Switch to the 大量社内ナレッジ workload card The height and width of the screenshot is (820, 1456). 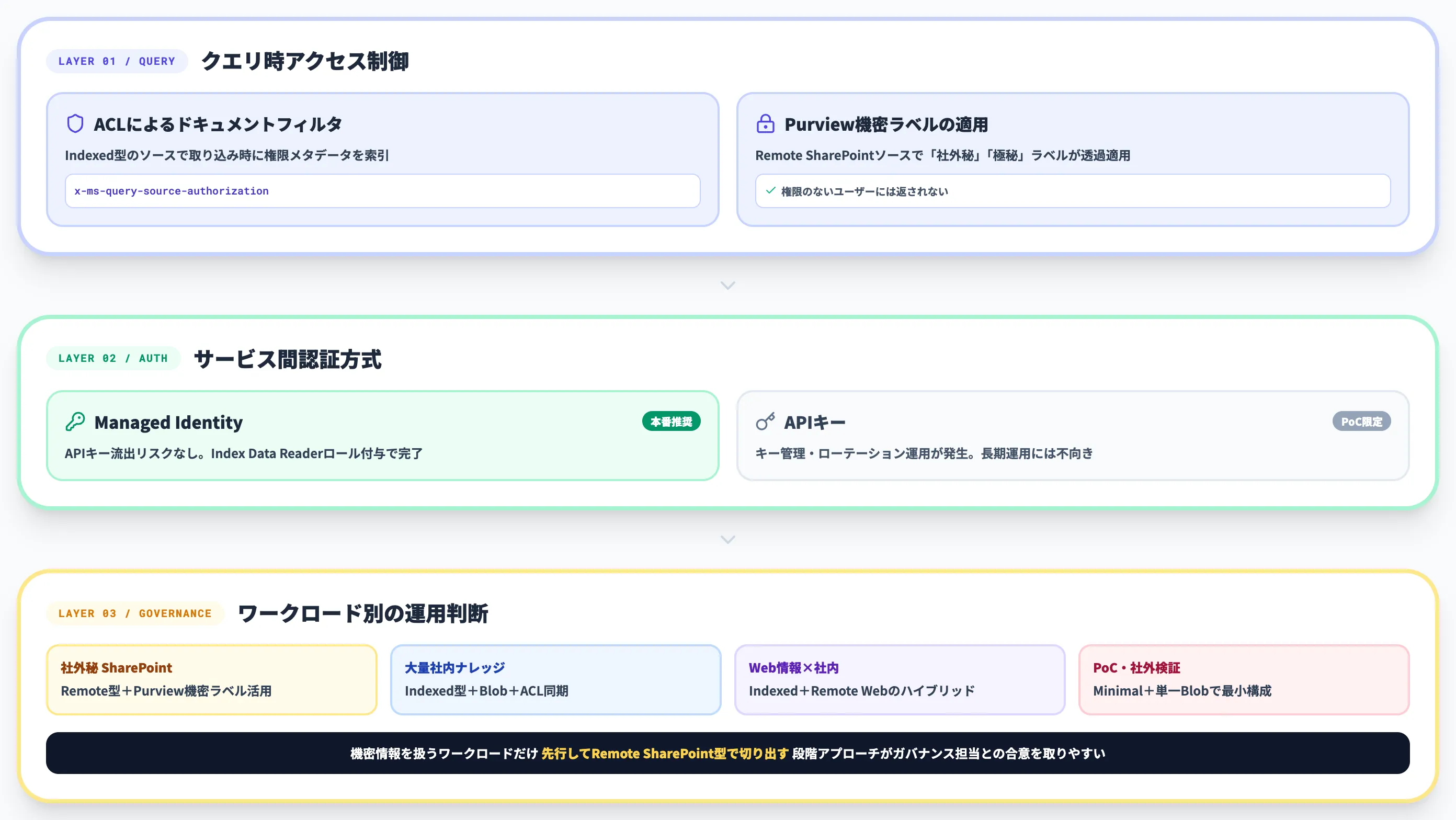[555, 679]
